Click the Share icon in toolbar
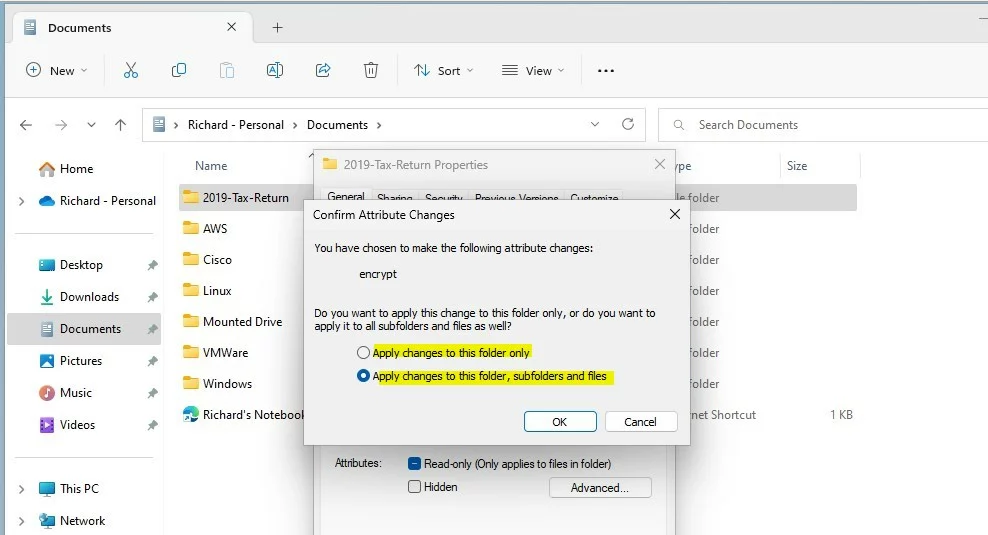988x535 pixels. (323, 71)
